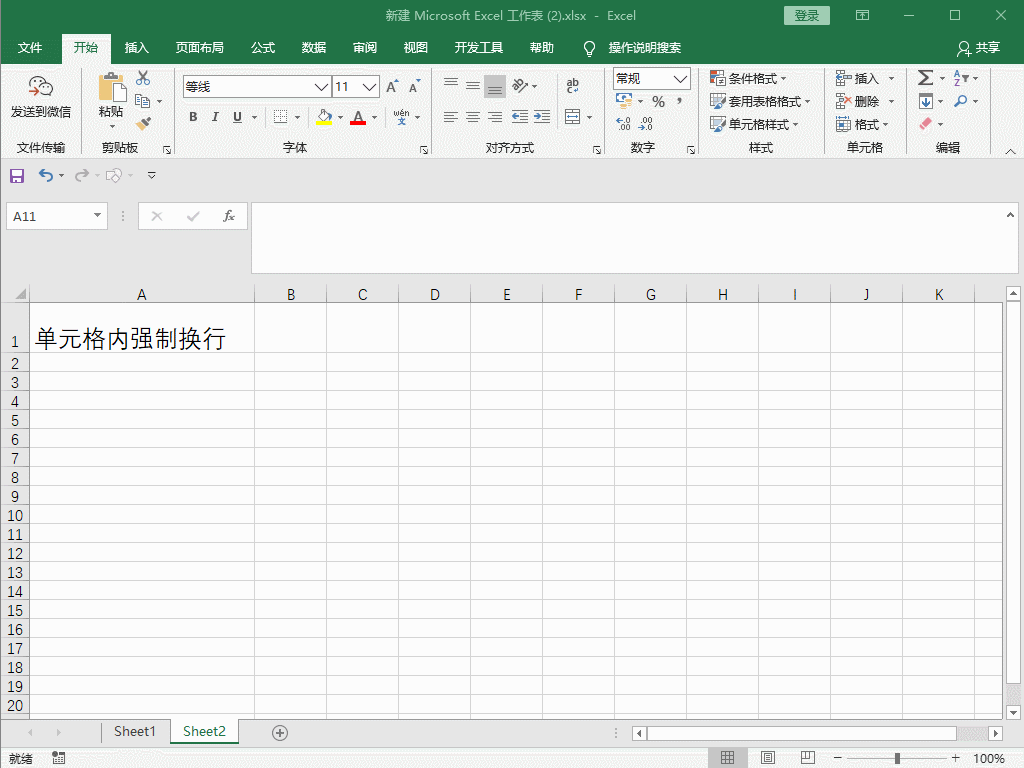Viewport: 1024px width, 768px height.
Task: Decrease indent icon
Action: (x=520, y=117)
